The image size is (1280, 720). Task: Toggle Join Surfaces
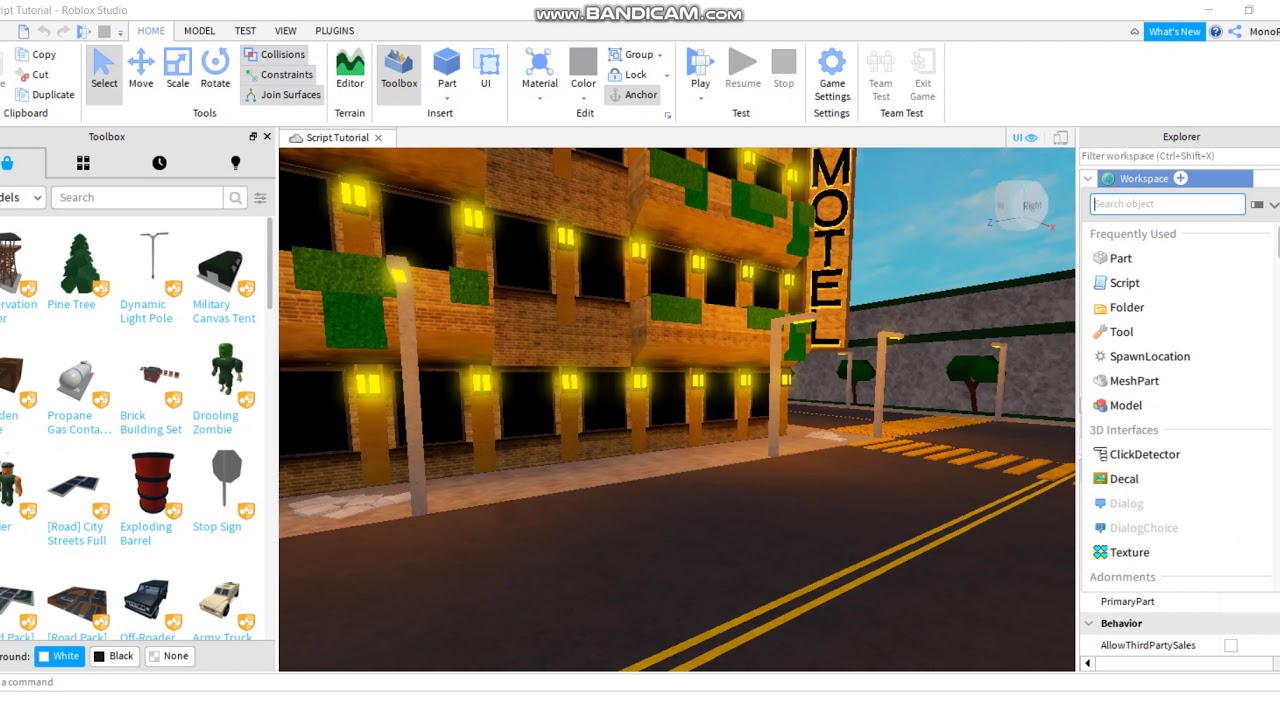pyautogui.click(x=282, y=95)
